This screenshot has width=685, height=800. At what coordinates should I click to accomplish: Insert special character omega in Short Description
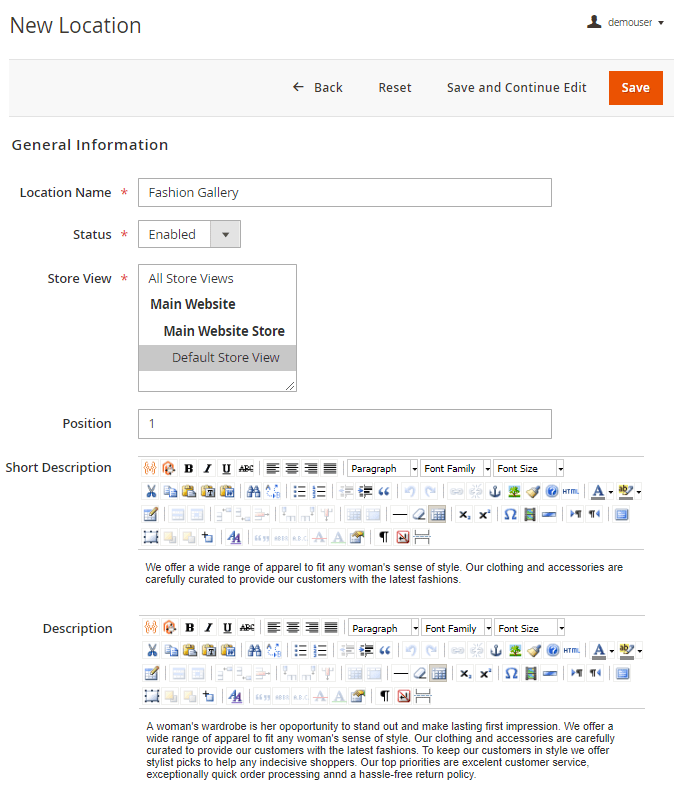510,514
